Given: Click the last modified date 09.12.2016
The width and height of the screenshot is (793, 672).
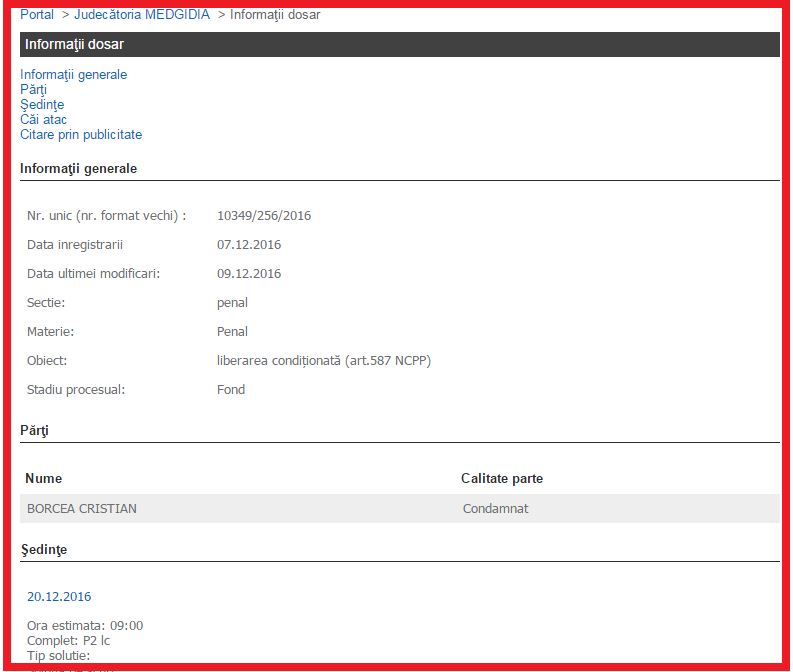Looking at the screenshot, I should (249, 274).
